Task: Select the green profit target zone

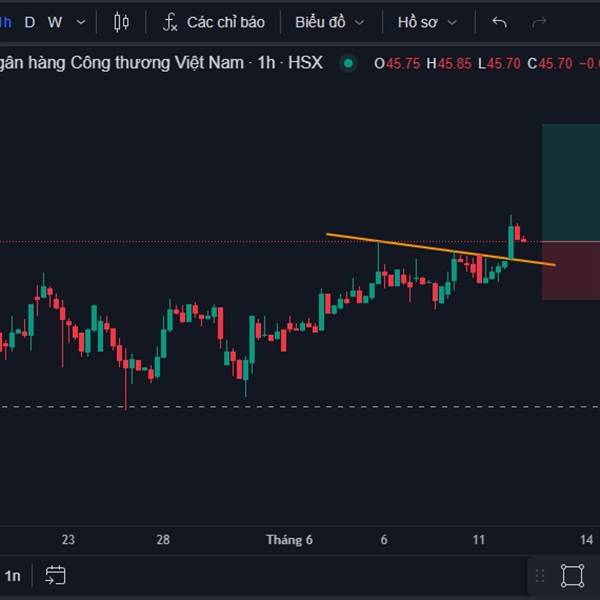Action: click(571, 183)
